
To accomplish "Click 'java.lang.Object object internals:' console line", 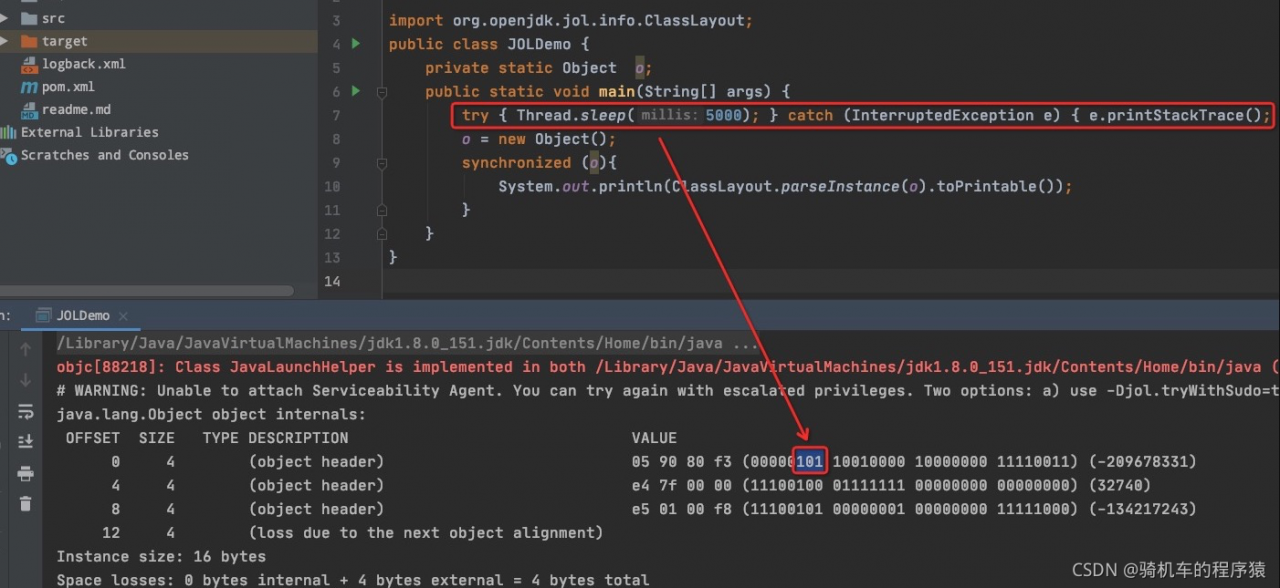I will click(x=211, y=414).
